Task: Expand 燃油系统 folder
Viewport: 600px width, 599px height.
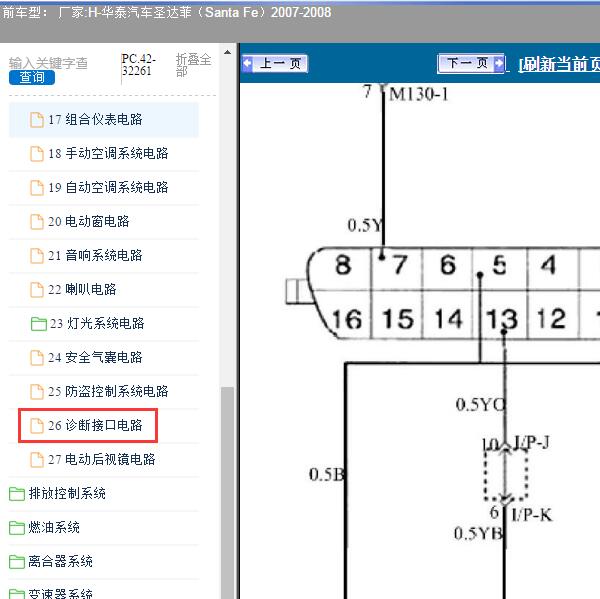Action: coord(104,528)
